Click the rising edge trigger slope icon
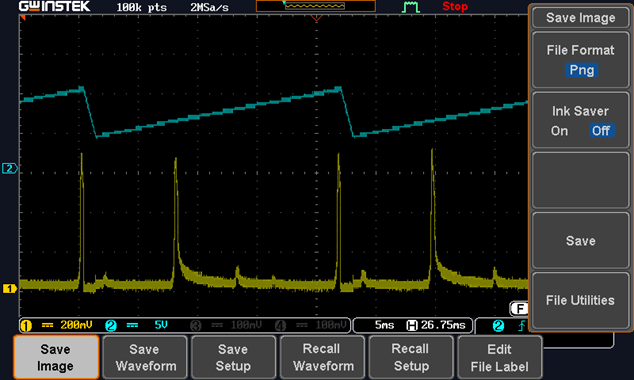 tap(522, 325)
